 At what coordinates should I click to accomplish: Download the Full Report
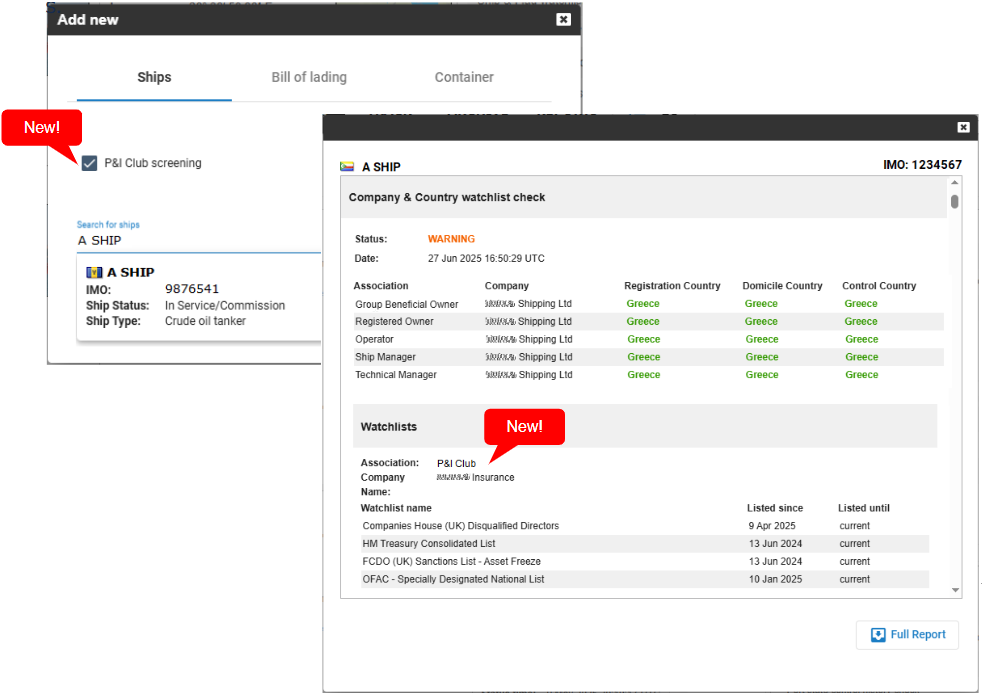907,635
